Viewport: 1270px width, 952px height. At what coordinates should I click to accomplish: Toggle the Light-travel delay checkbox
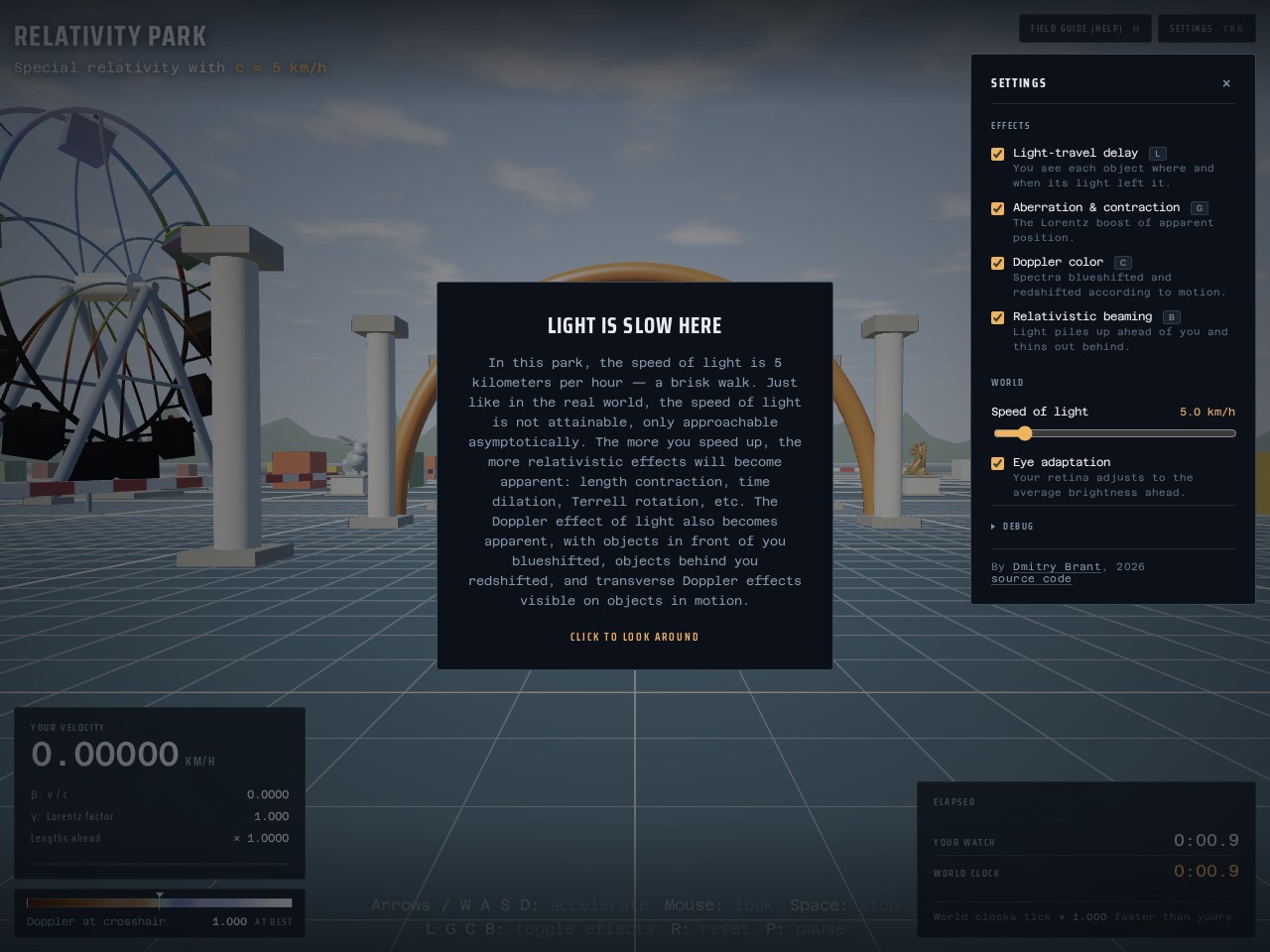[997, 154]
